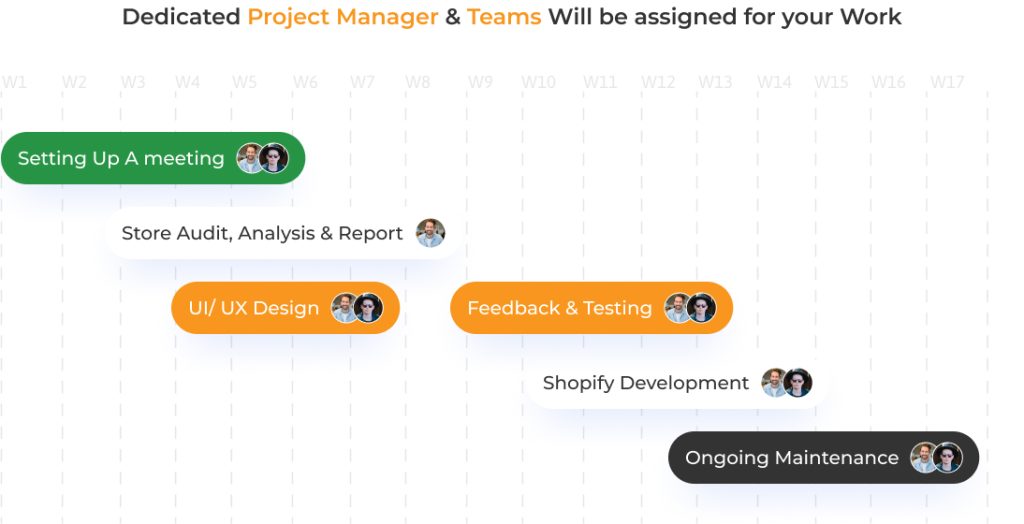The width and height of the screenshot is (1024, 524).
Task: Click the Feedback & Testing task bar
Action: 559,308
